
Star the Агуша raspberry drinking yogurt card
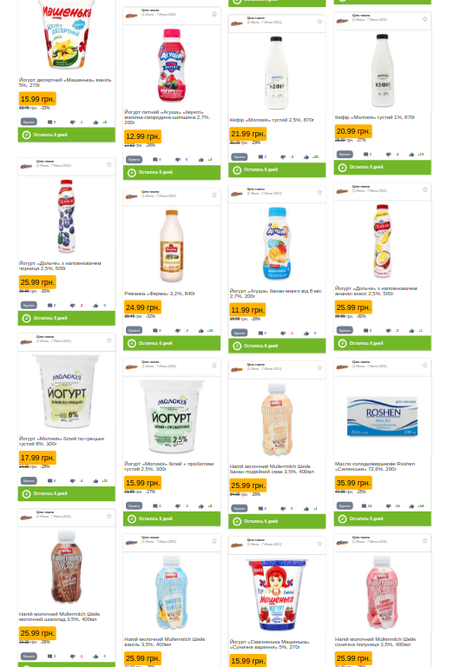click(214, 14)
